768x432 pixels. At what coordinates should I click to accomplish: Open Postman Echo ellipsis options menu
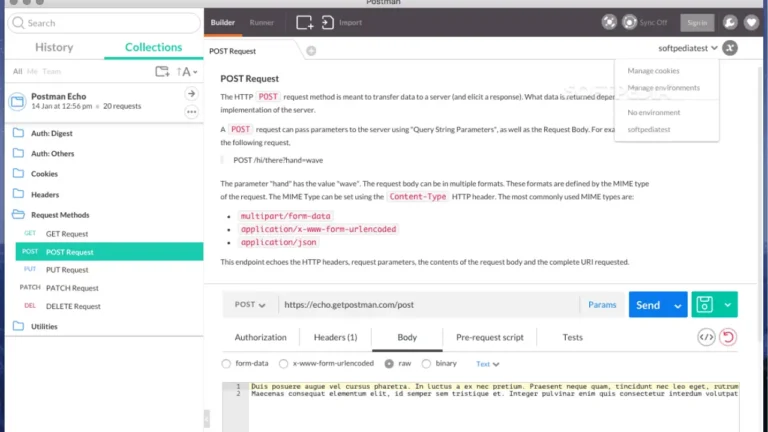(192, 112)
